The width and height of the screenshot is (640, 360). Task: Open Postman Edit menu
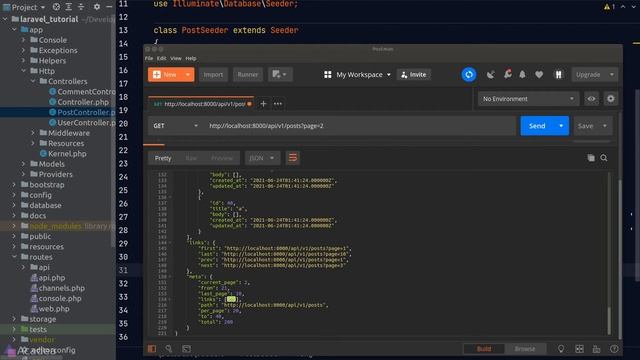point(162,58)
